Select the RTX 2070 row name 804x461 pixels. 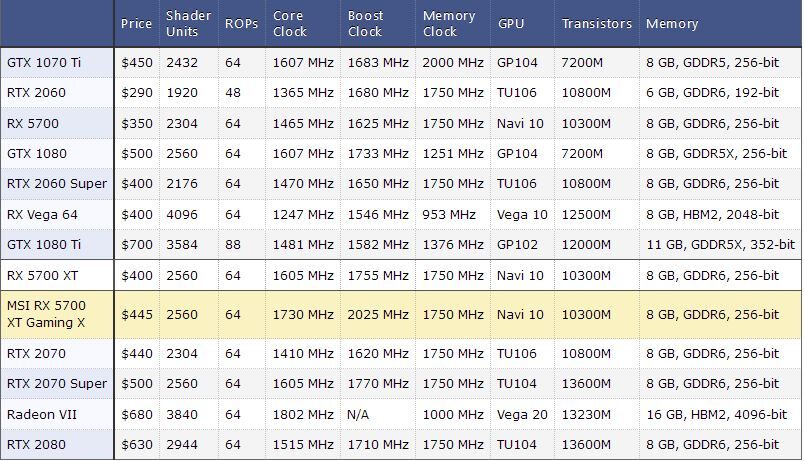pyautogui.click(x=36, y=353)
